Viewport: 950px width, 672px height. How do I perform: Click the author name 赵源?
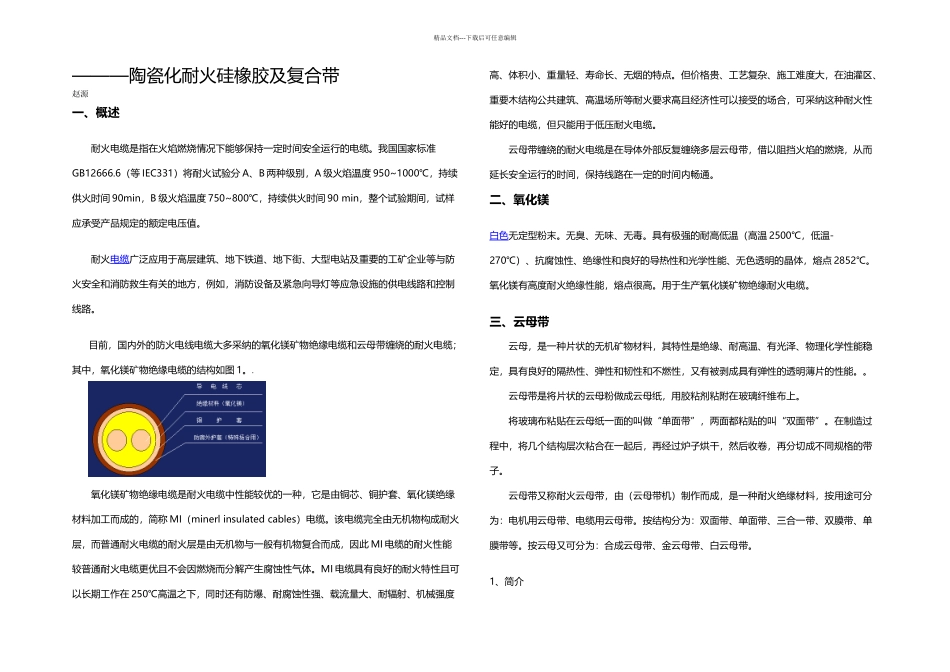point(80,94)
